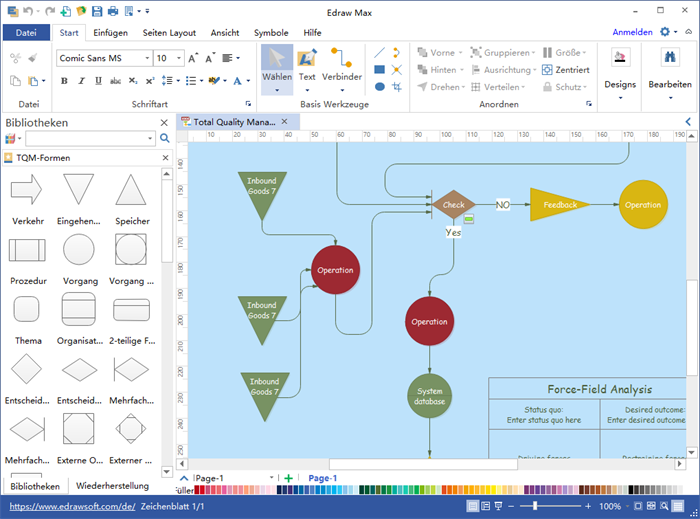
Task: Click the Anmelden sign-in link
Action: (632, 32)
